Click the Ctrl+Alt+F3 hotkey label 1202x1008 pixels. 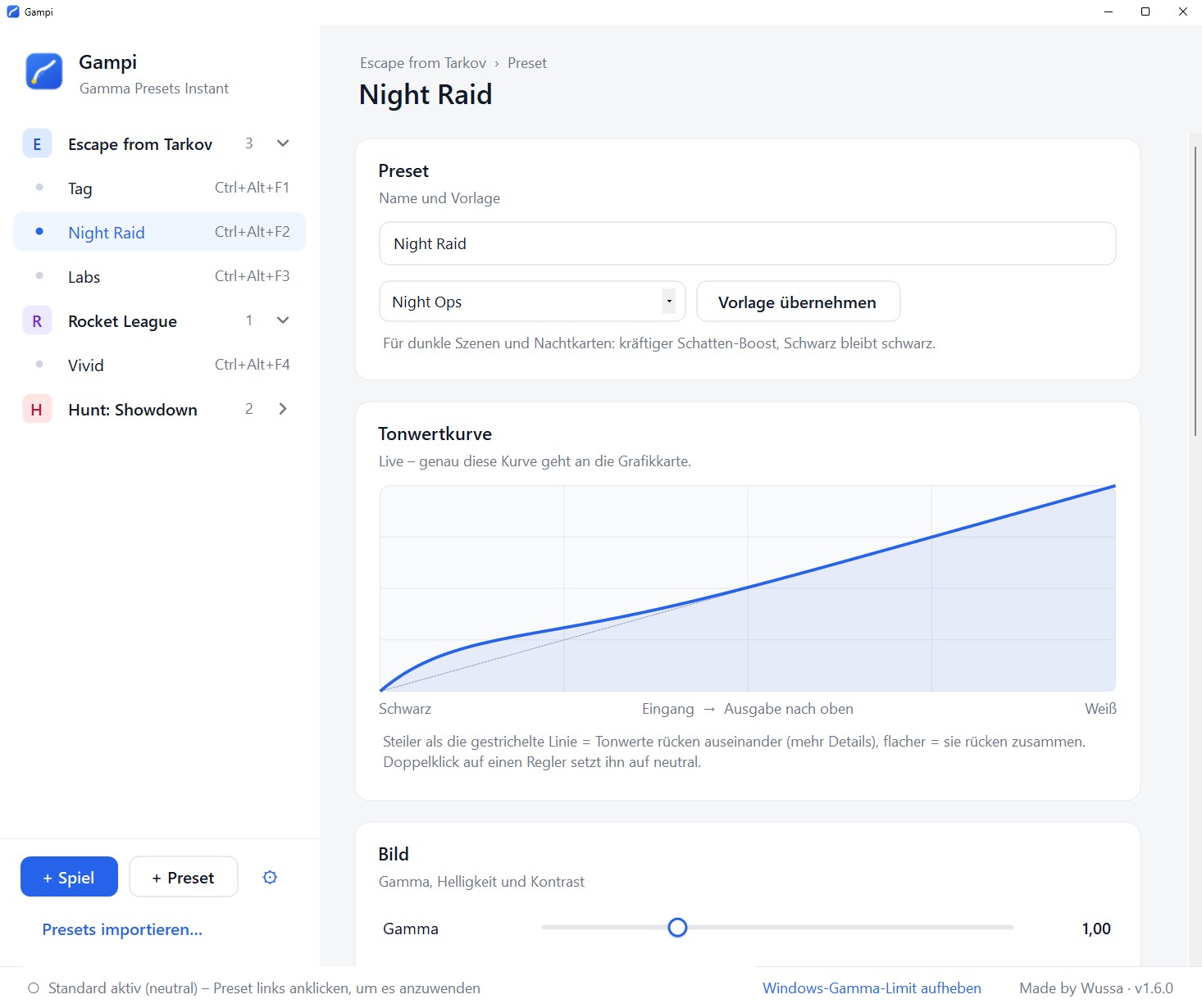(x=253, y=276)
